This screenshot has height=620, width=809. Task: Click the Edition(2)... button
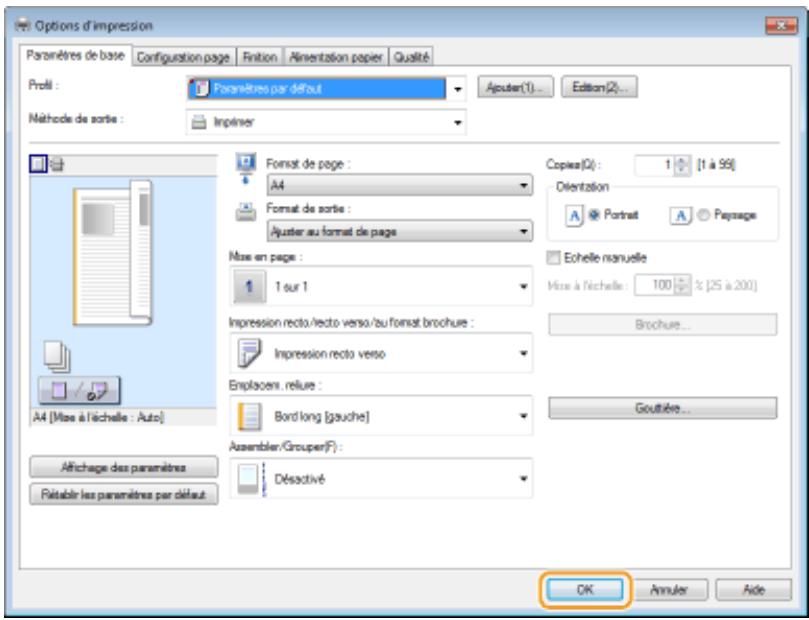point(599,88)
